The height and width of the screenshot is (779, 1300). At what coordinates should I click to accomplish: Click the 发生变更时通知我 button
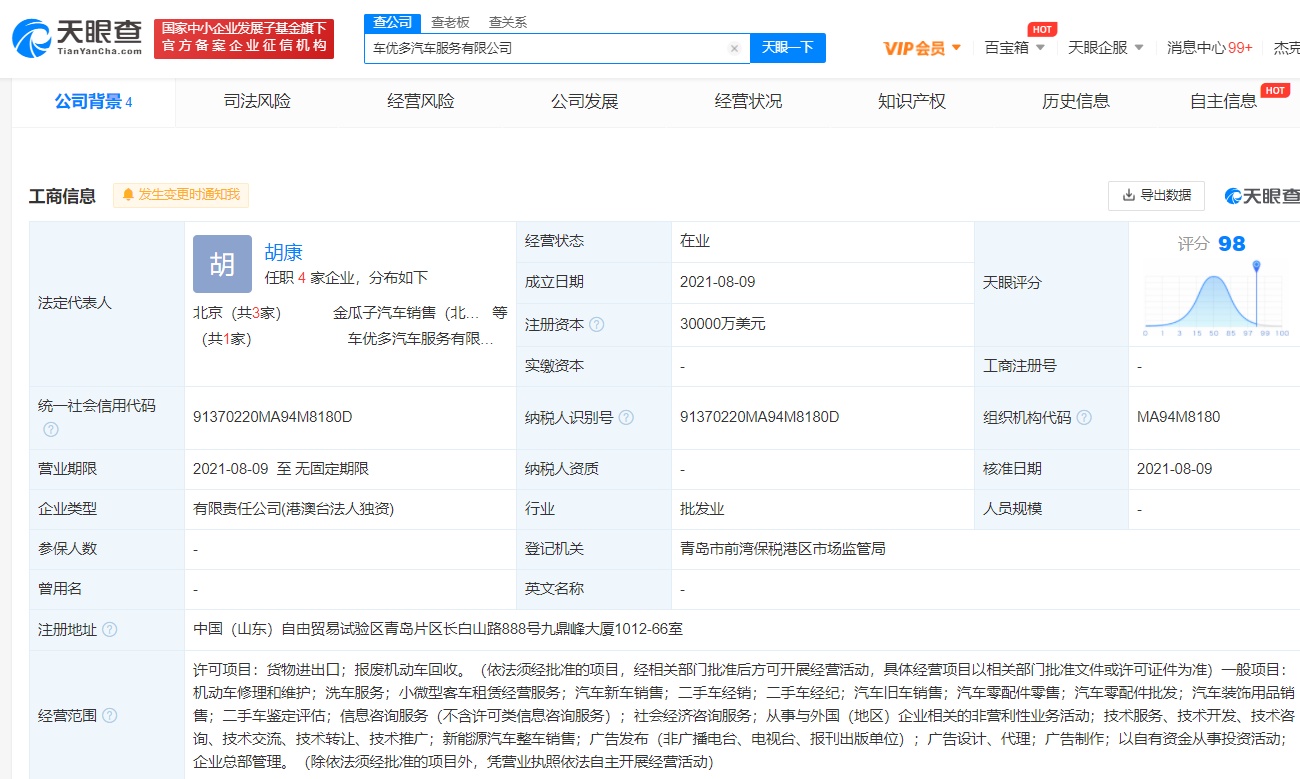click(x=181, y=195)
